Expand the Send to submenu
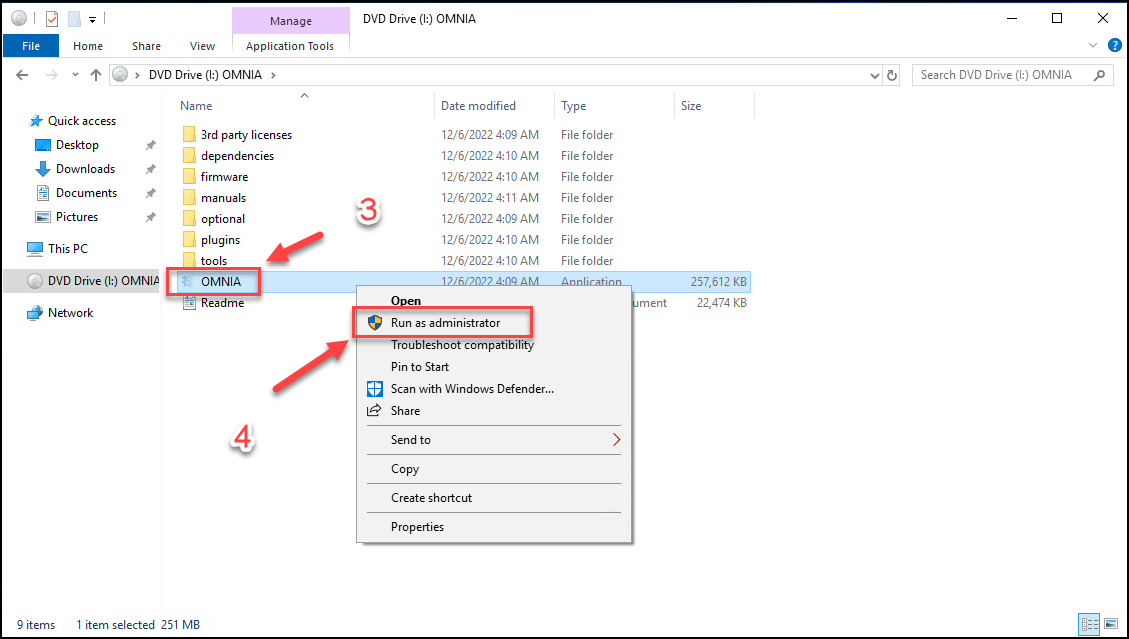 (x=494, y=439)
